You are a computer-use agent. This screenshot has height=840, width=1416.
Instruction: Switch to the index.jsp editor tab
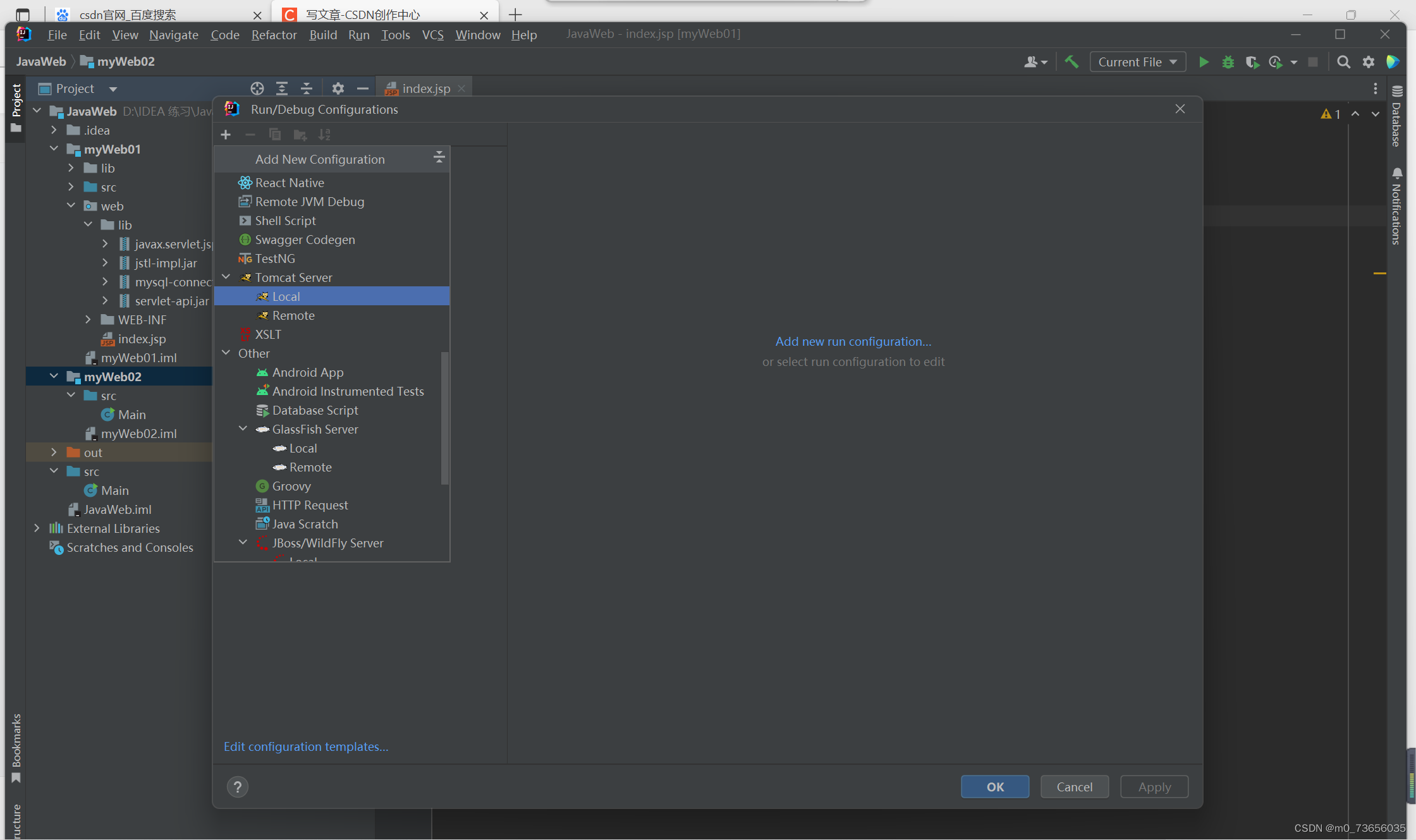click(425, 88)
